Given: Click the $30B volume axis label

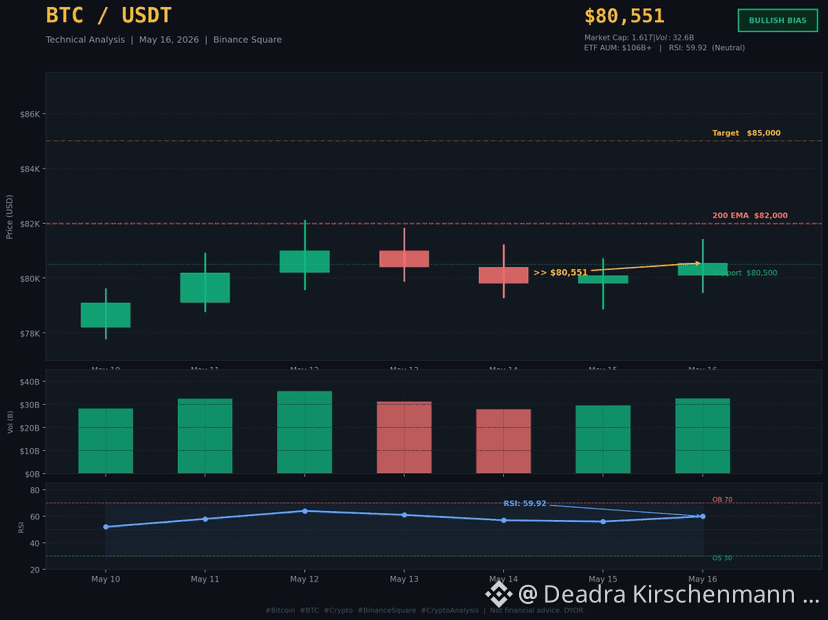Looking at the screenshot, I should coord(30,405).
